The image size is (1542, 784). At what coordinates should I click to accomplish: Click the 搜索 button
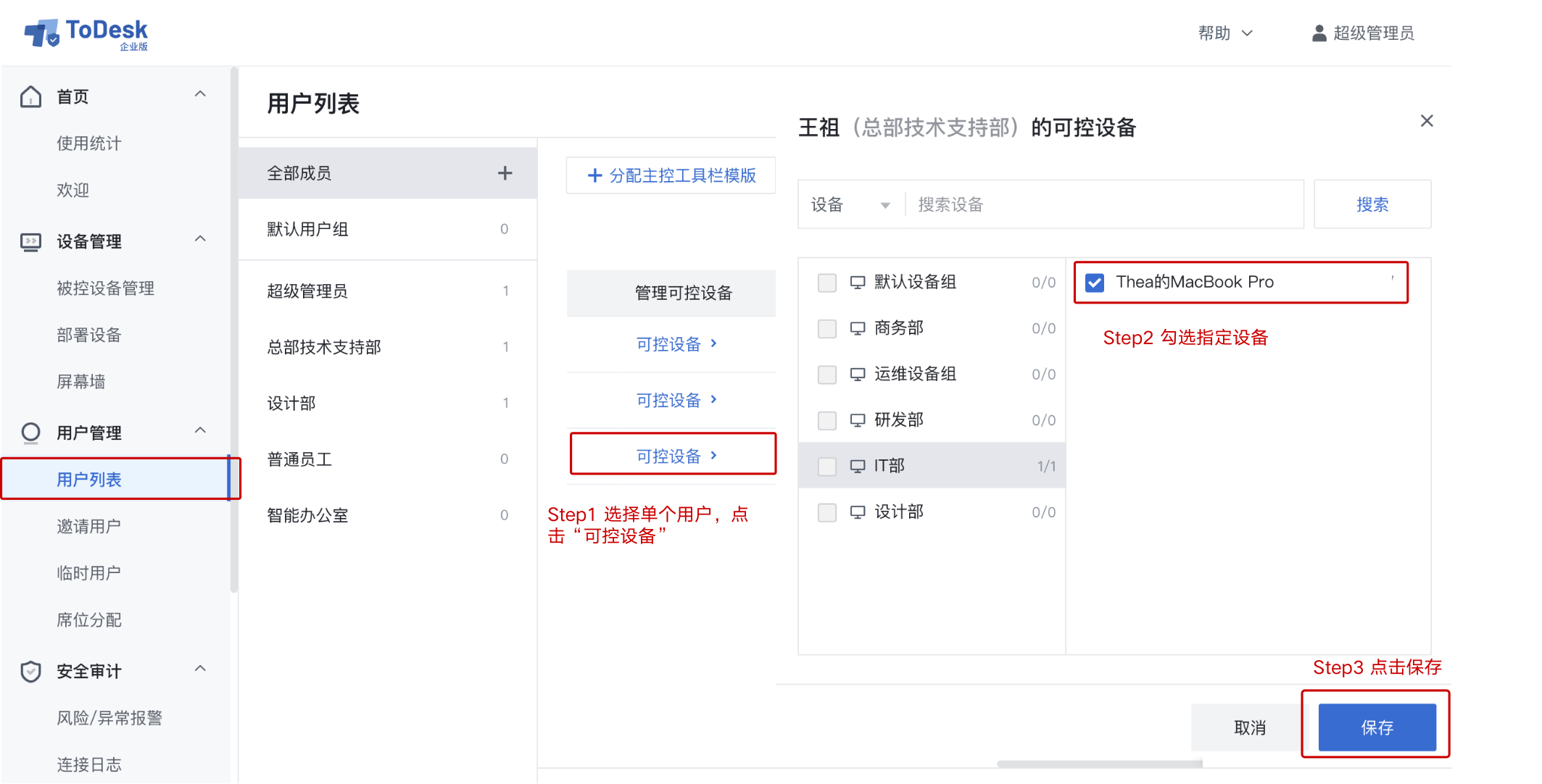tap(1372, 204)
